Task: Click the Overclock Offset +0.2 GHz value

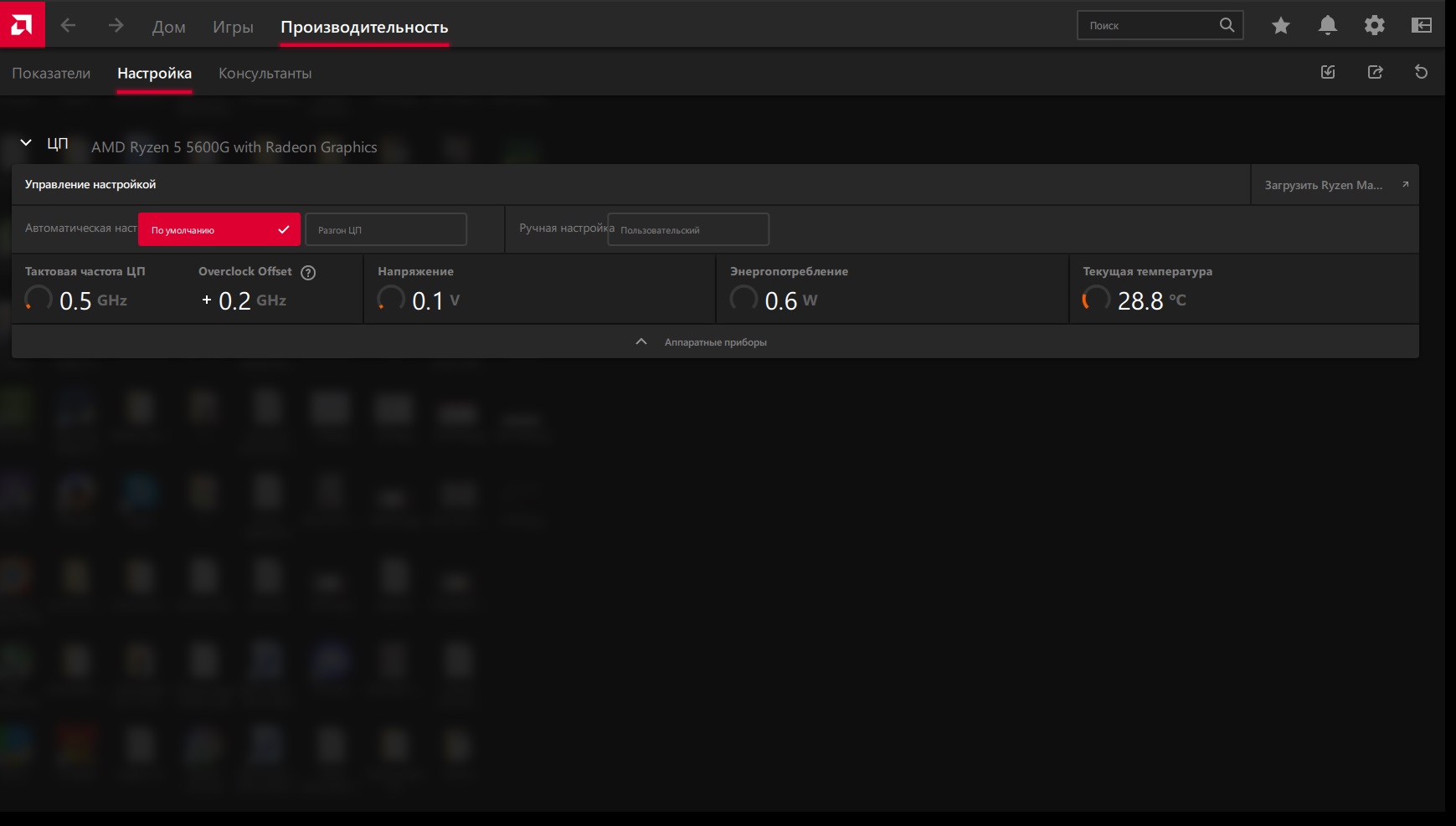Action: click(244, 300)
